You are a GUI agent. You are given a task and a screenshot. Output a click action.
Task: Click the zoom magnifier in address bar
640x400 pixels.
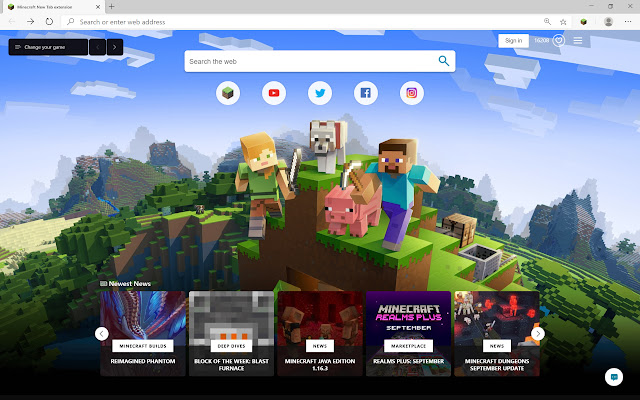point(547,22)
